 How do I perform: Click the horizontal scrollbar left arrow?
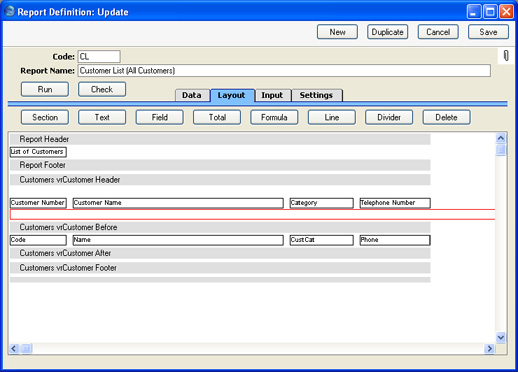point(14,349)
